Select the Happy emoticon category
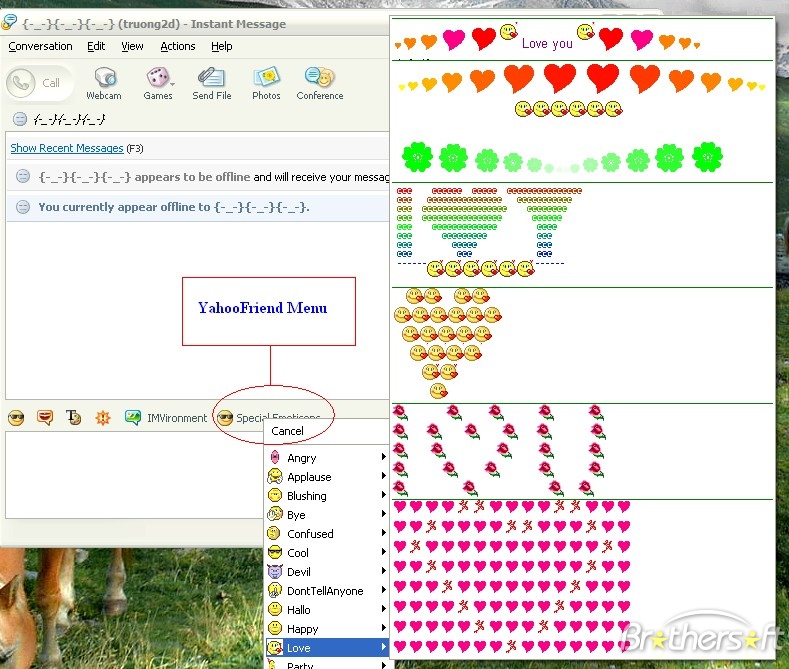The width and height of the screenshot is (789, 669). [327, 629]
